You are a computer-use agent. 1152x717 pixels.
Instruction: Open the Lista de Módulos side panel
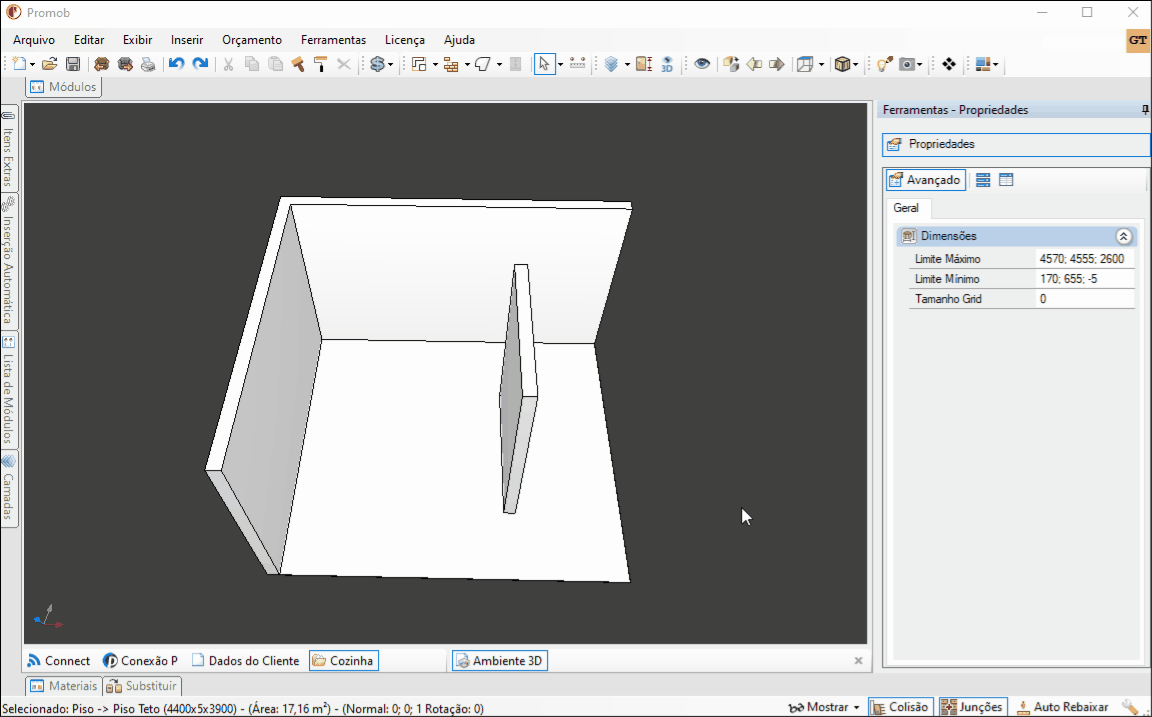[9, 389]
